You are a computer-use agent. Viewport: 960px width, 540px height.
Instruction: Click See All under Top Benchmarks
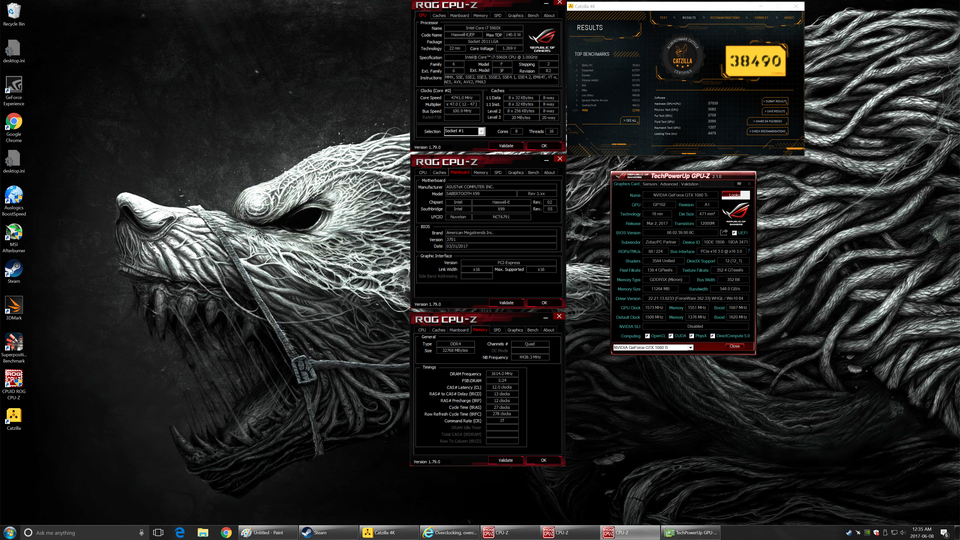click(x=629, y=121)
